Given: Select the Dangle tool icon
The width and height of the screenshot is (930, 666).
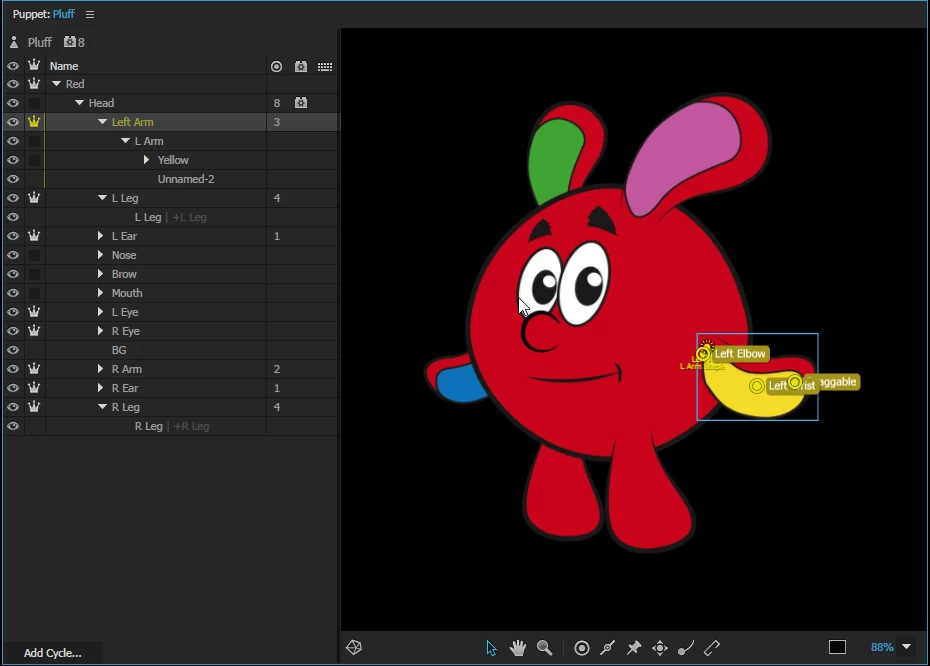Looking at the screenshot, I should pos(686,648).
